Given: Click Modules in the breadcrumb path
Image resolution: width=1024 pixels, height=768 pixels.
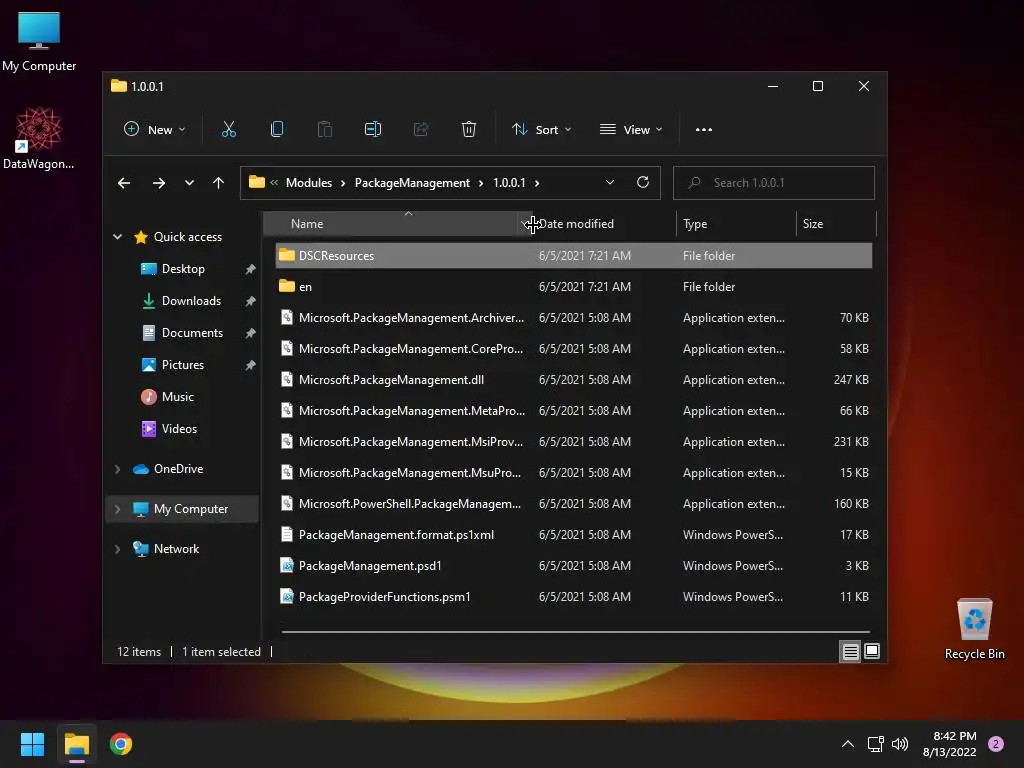Looking at the screenshot, I should pos(309,183).
